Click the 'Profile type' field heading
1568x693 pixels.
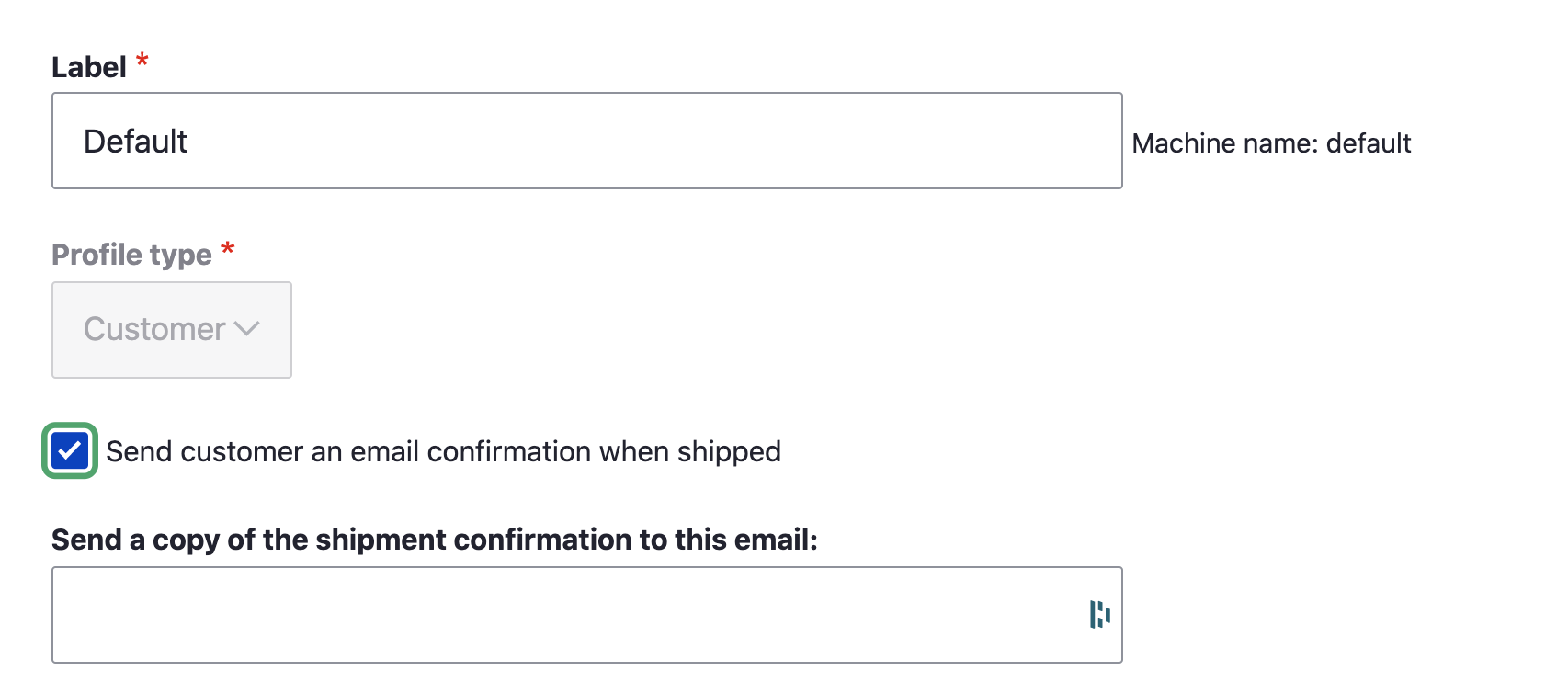point(131,255)
